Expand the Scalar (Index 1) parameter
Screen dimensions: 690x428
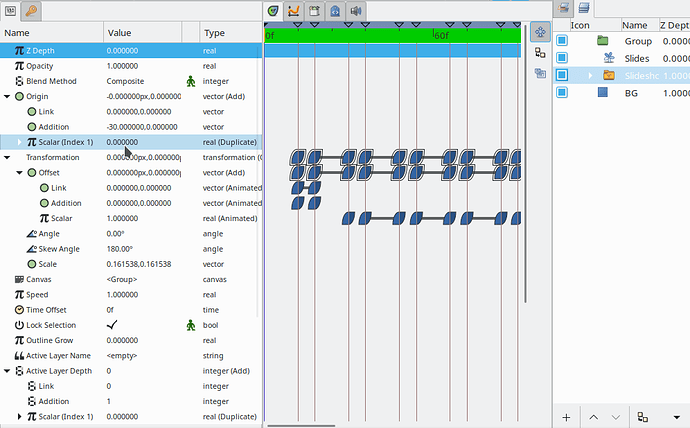point(20,142)
